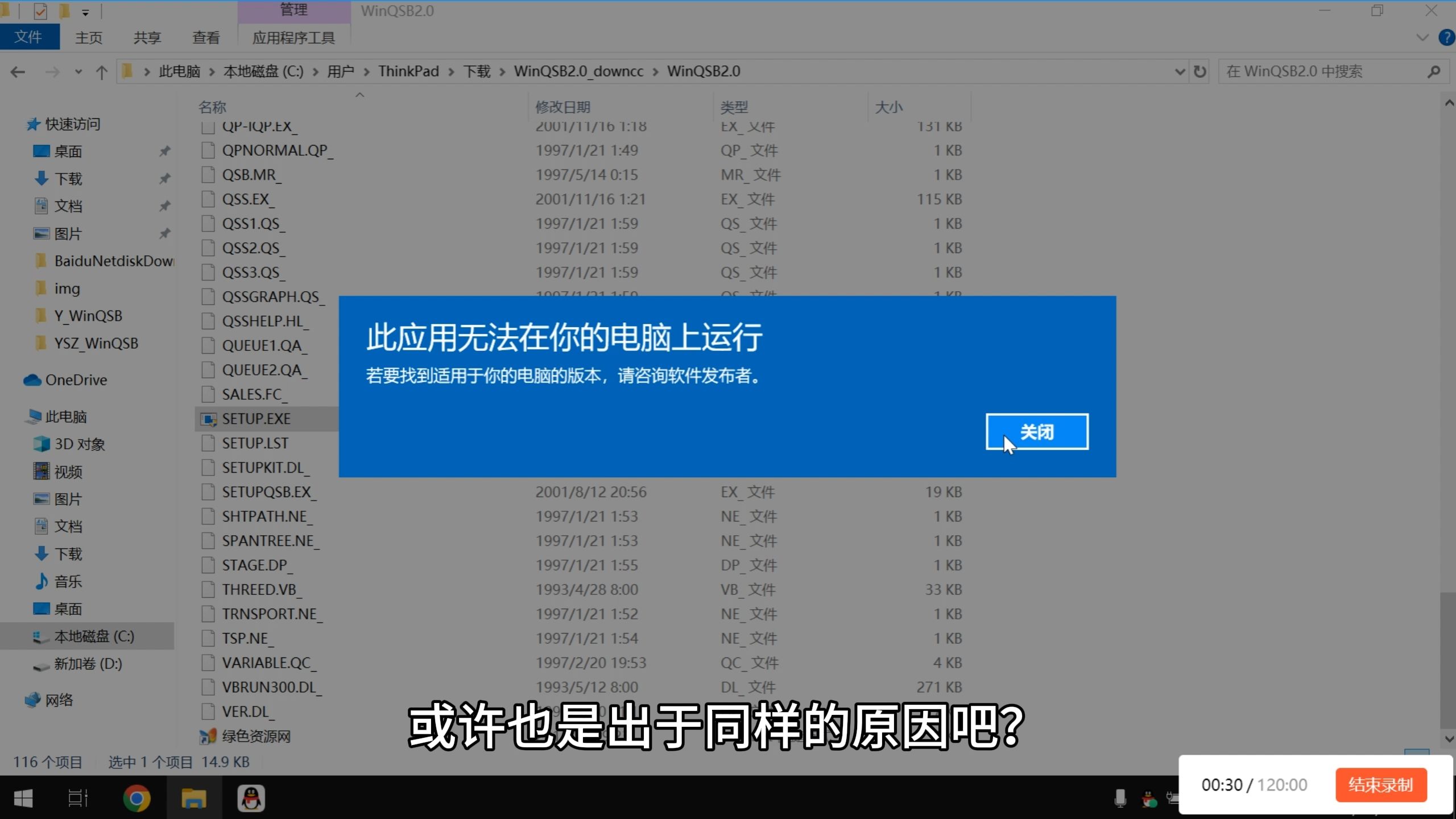
Task: Click ThinkPad in the address path
Action: [408, 72]
